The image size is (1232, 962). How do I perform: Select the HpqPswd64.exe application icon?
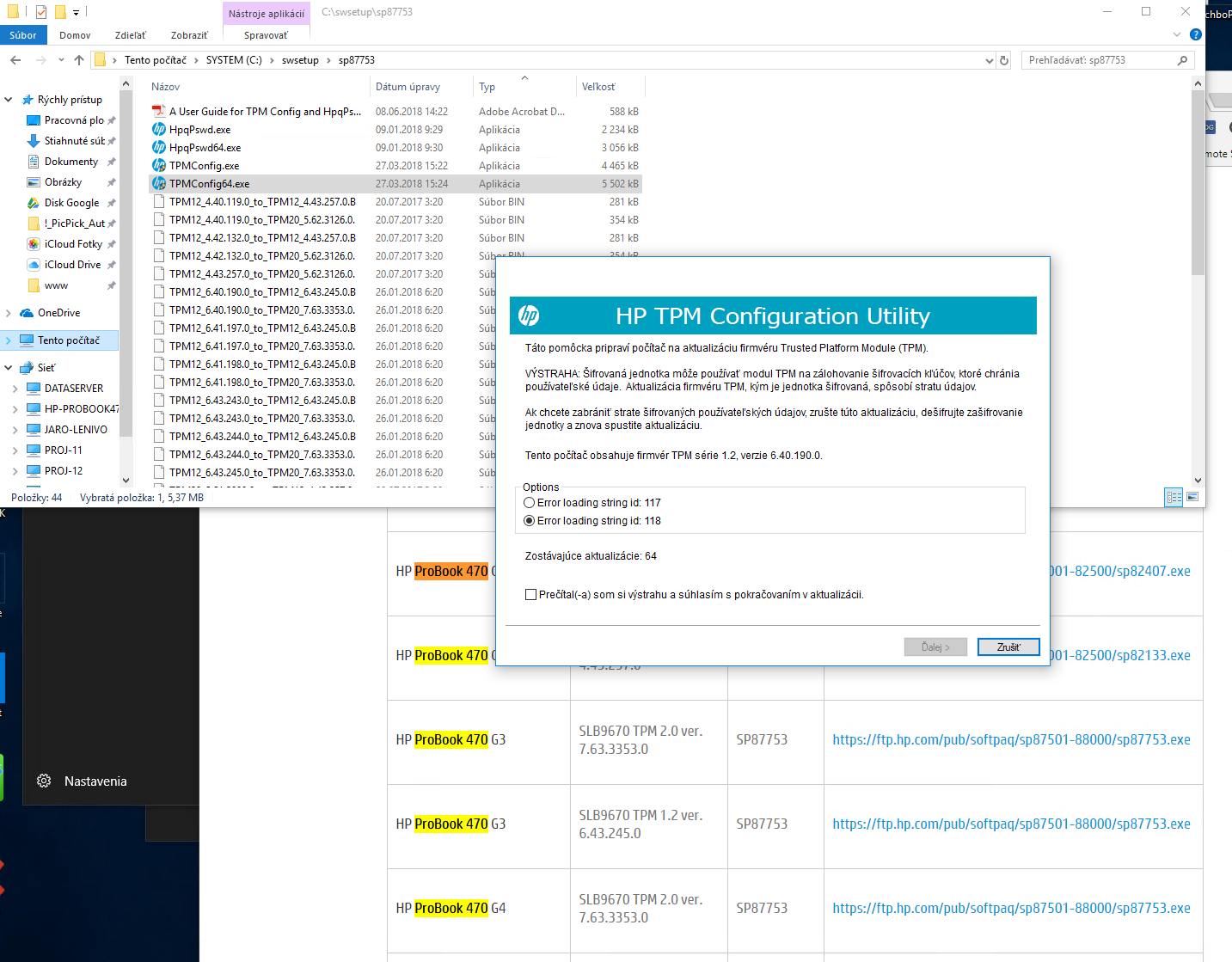[x=159, y=148]
